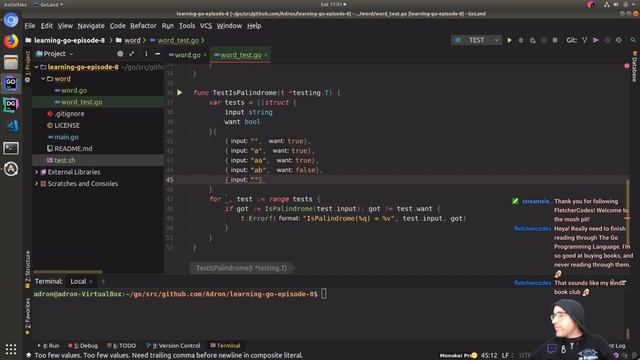The height and width of the screenshot is (360, 640).
Task: Open the Files manager icon in the dock
Action: (x=11, y=62)
